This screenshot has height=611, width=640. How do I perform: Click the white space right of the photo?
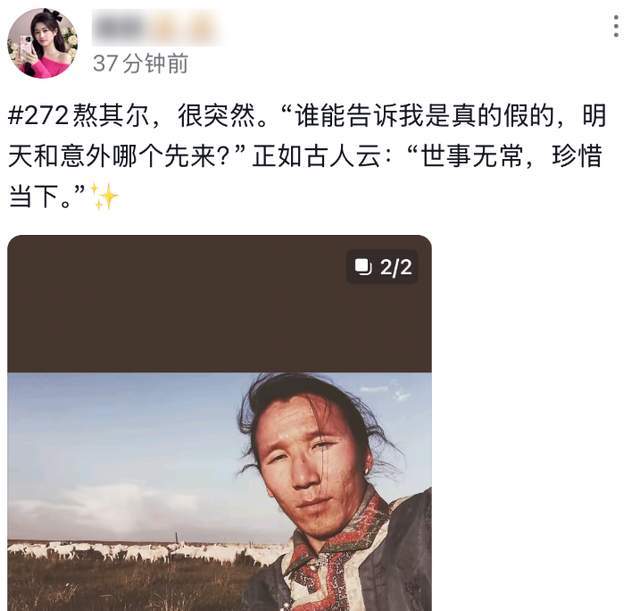[x=535, y=424]
